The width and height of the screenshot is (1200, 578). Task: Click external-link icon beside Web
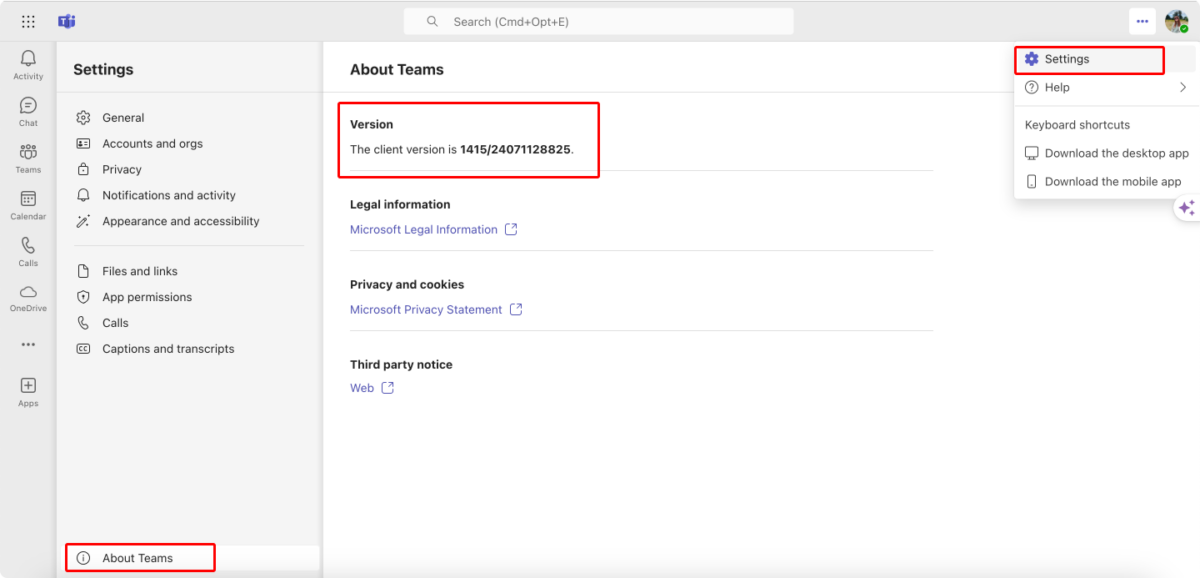coord(388,388)
